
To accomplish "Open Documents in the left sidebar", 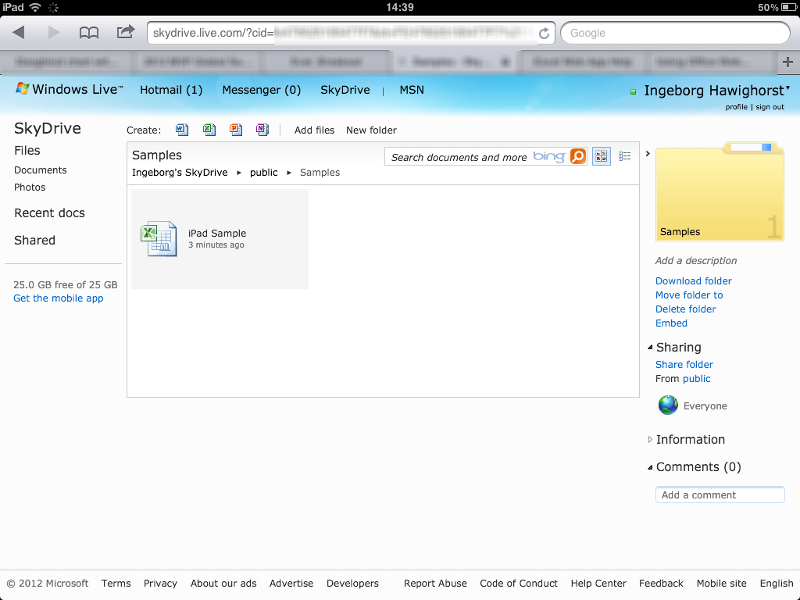I will (40, 170).
